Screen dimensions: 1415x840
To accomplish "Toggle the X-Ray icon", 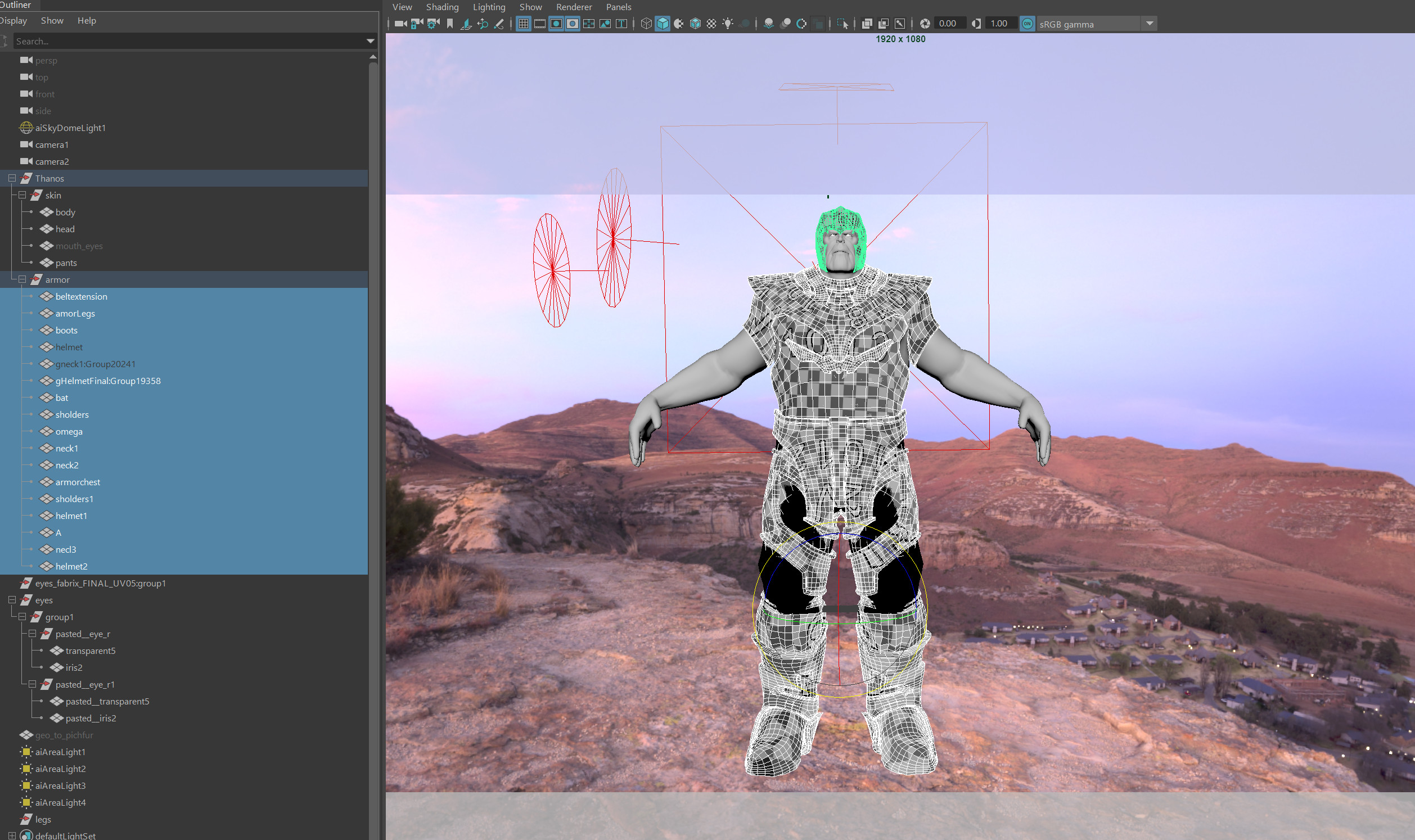I will click(867, 24).
